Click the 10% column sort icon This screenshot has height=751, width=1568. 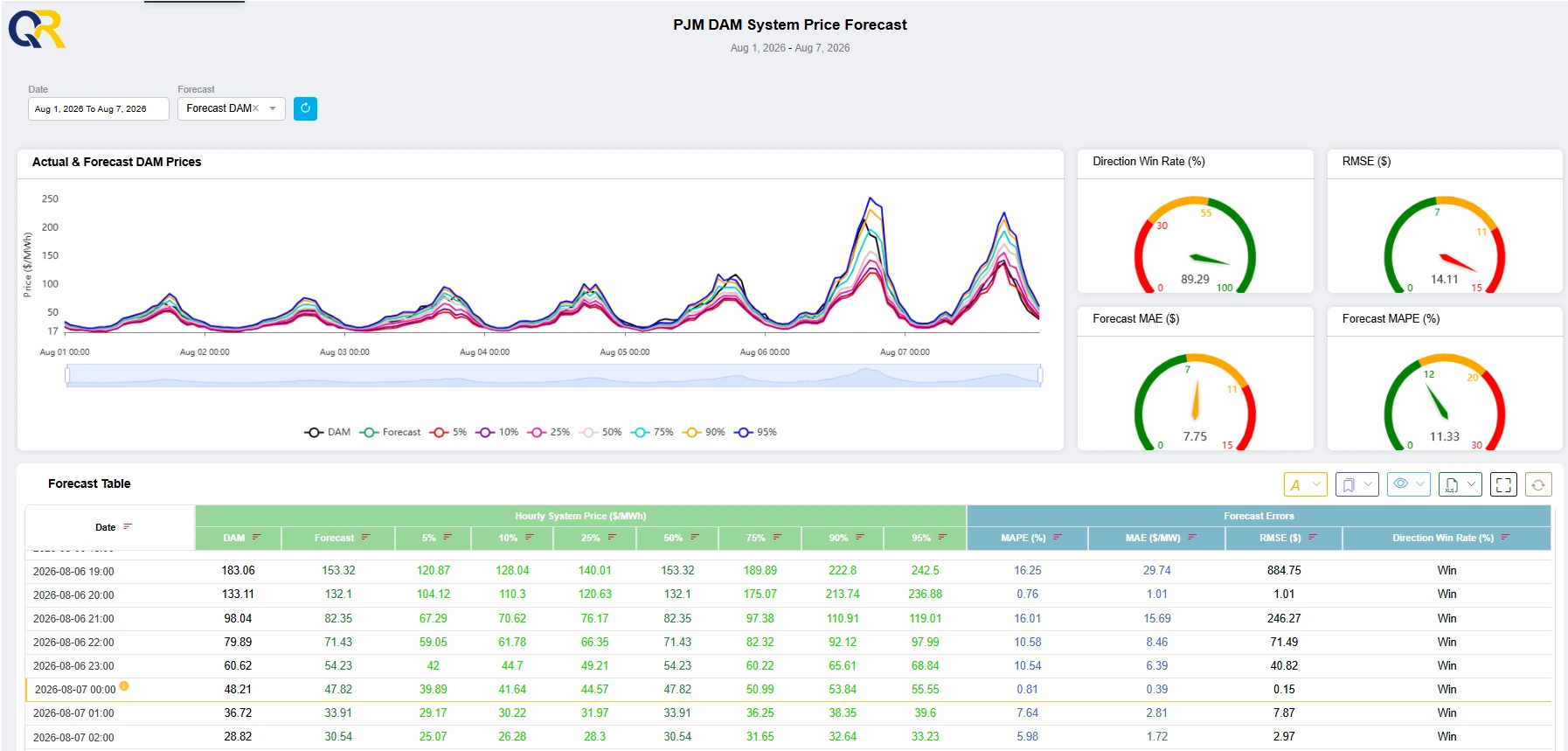[x=530, y=538]
